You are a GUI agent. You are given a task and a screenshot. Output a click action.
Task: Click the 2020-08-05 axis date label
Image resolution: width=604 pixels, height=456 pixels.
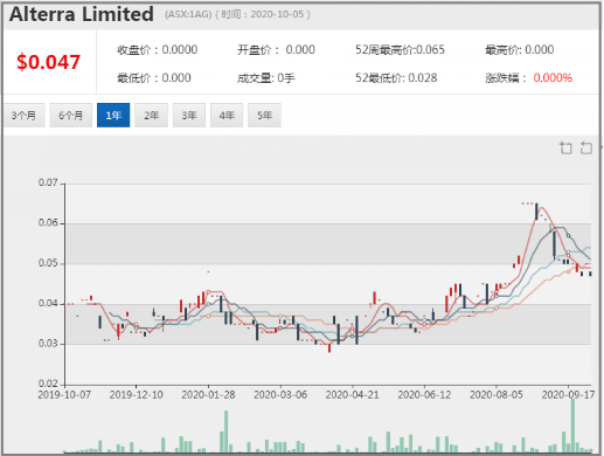tap(497, 395)
